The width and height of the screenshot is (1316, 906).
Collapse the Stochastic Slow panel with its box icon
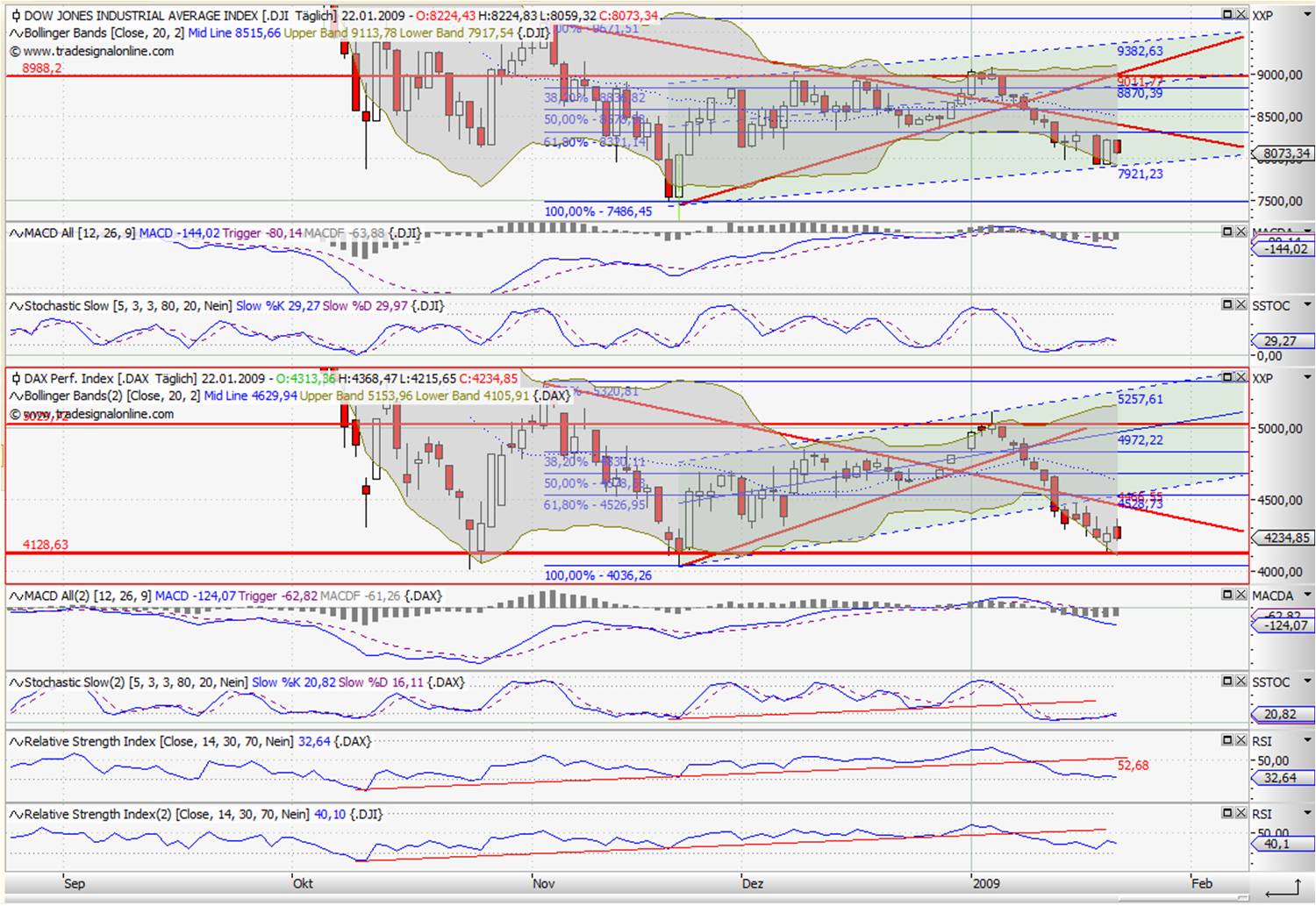[x=1226, y=305]
